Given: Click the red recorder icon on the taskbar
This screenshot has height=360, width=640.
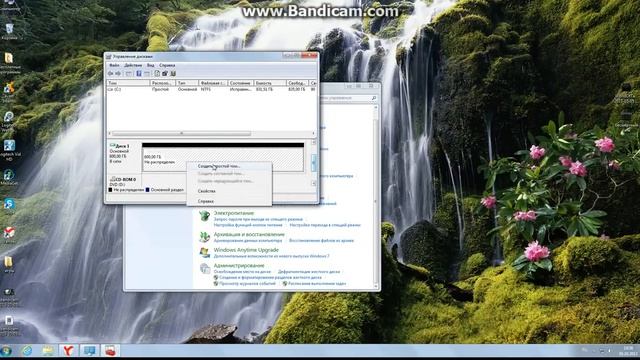Looking at the screenshot, I should click(110, 351).
